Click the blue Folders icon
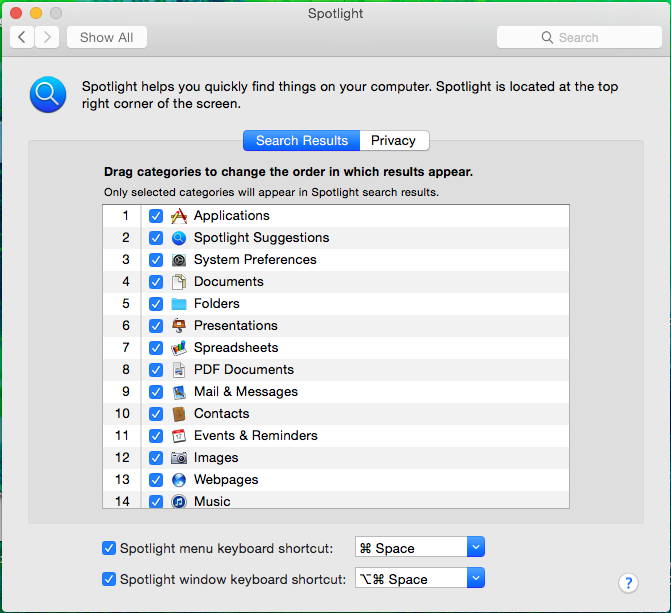The image size is (671, 613). (179, 304)
